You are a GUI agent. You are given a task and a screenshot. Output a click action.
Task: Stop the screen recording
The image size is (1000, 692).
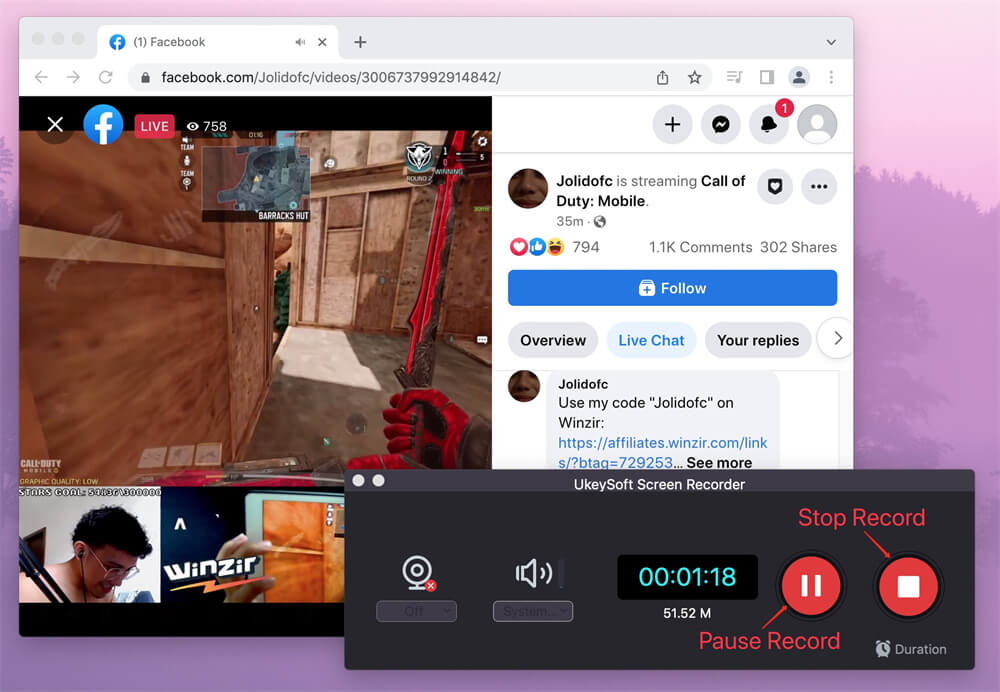pyautogui.click(x=908, y=586)
